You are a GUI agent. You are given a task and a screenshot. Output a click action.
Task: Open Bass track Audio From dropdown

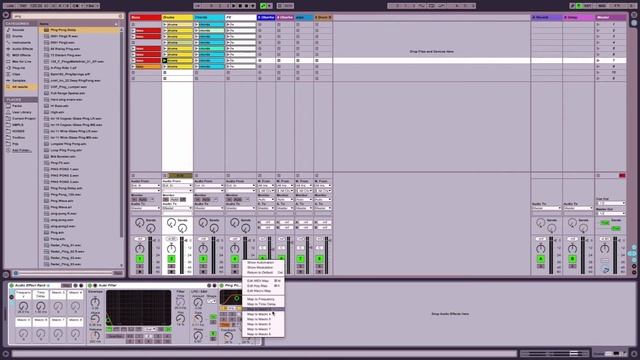(x=146, y=186)
